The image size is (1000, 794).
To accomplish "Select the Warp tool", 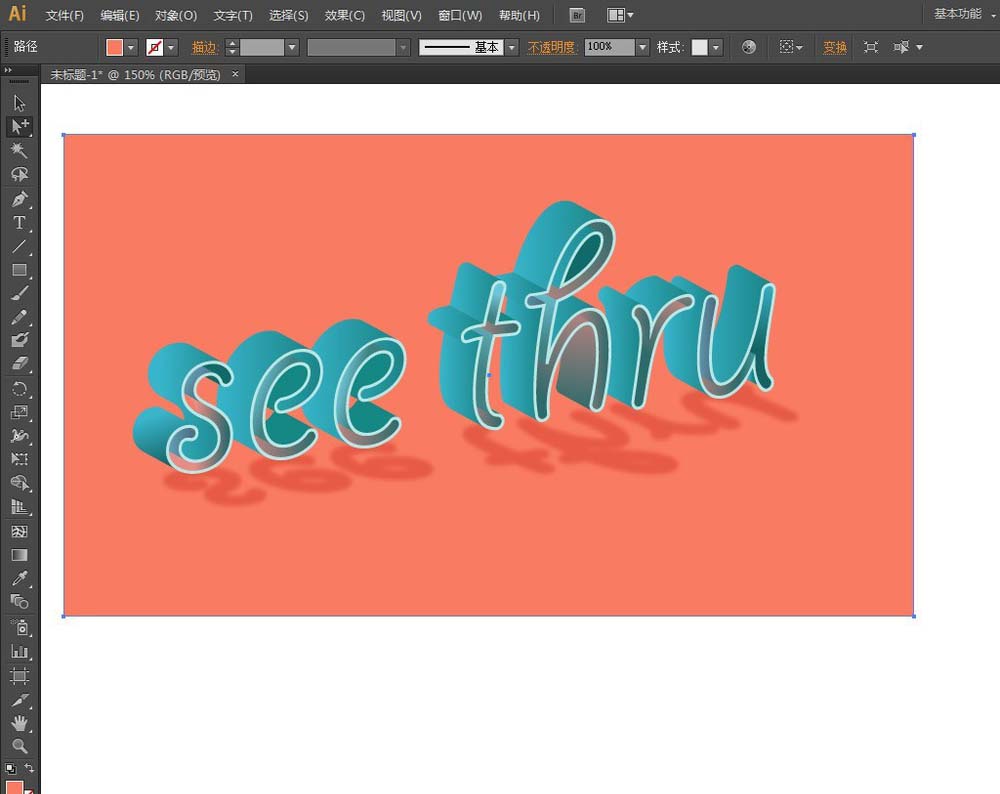I will coord(19,436).
